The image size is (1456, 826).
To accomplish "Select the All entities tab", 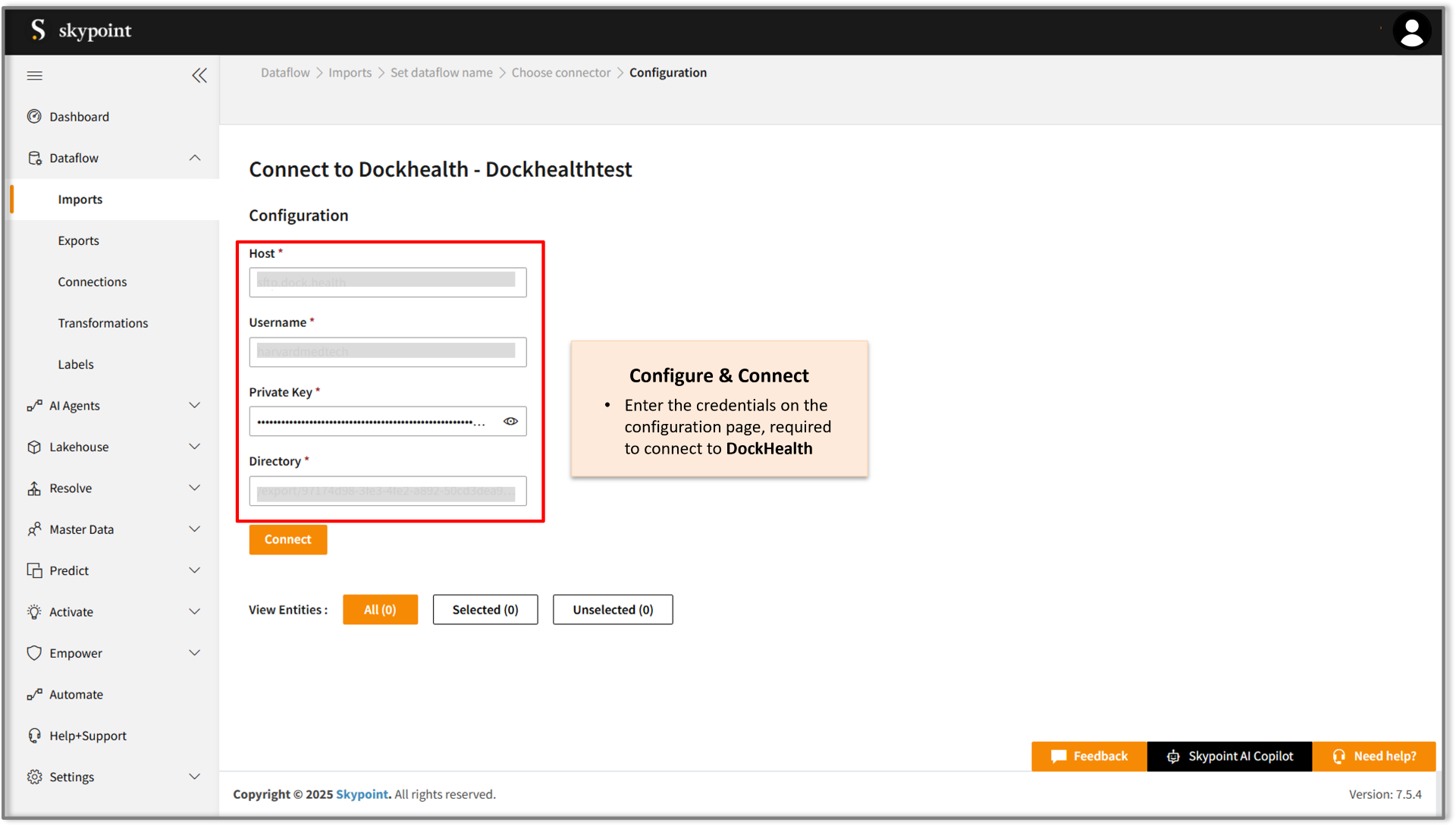I will point(380,609).
